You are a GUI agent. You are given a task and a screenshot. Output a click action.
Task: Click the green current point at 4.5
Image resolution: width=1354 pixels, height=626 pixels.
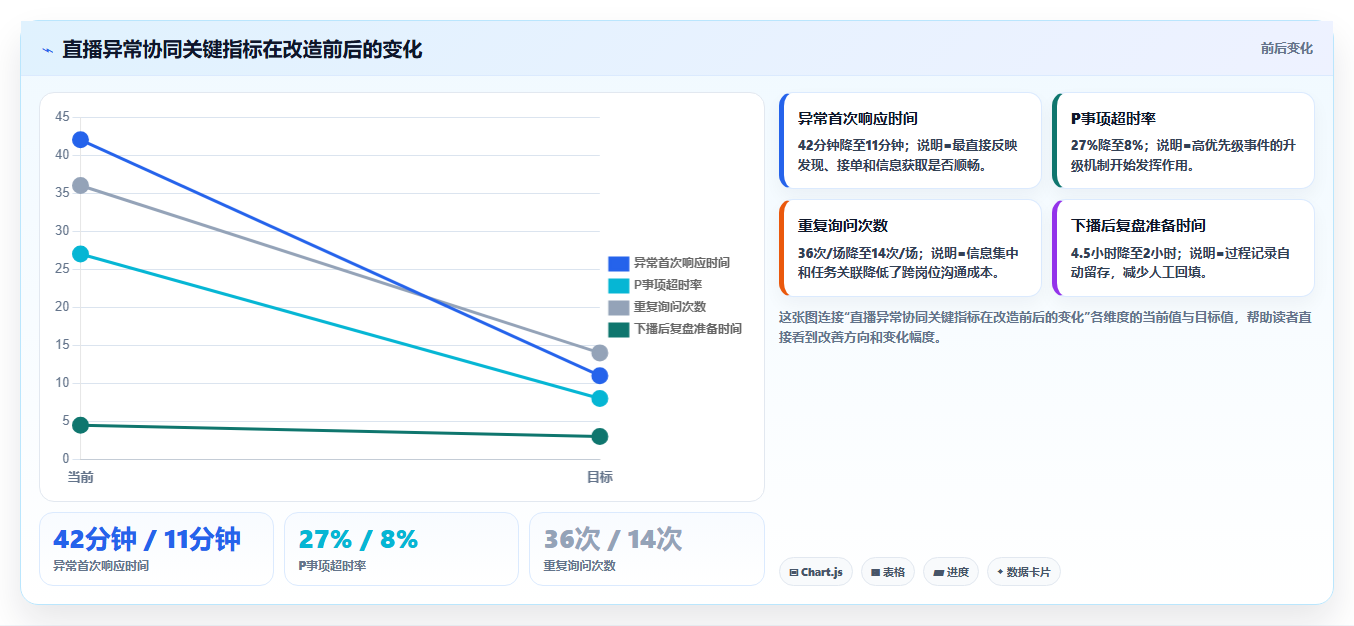(x=80, y=425)
